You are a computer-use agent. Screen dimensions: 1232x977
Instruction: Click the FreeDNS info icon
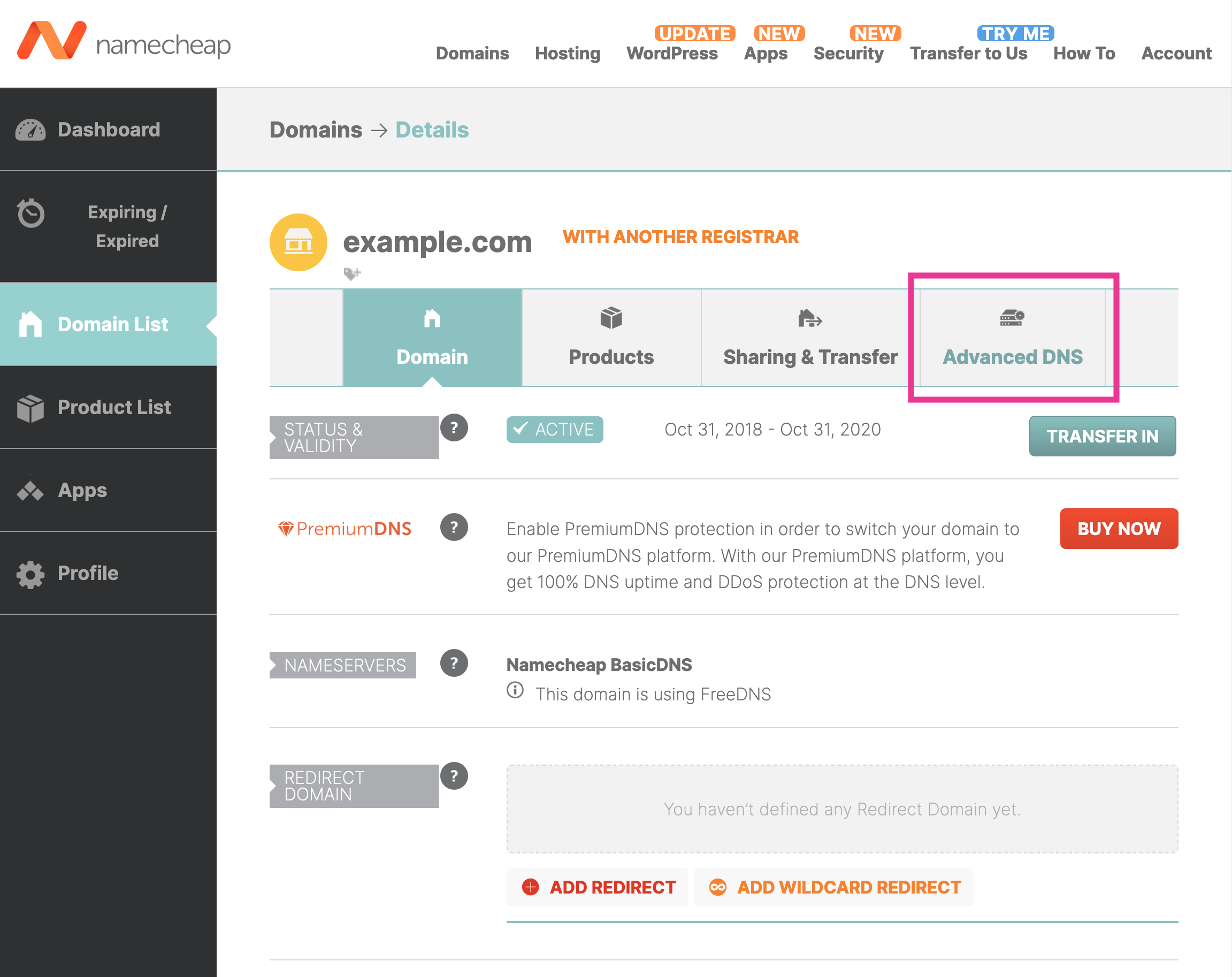click(x=515, y=691)
